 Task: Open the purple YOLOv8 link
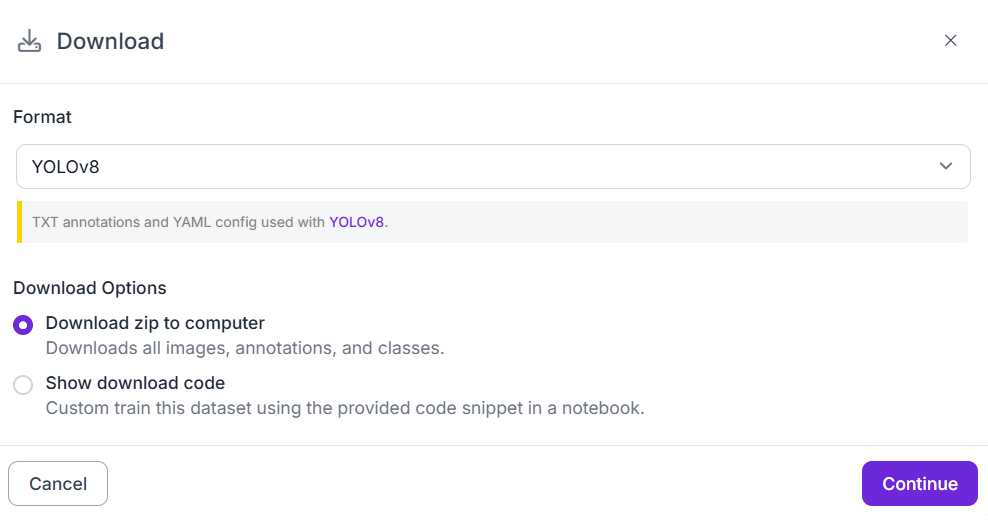pos(356,222)
